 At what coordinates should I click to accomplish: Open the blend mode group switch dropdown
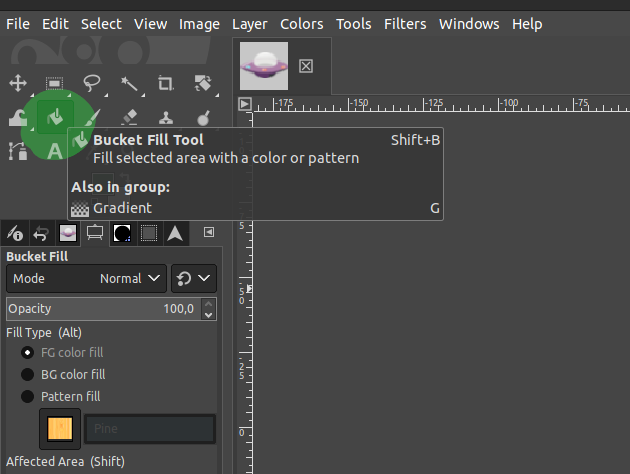[194, 278]
